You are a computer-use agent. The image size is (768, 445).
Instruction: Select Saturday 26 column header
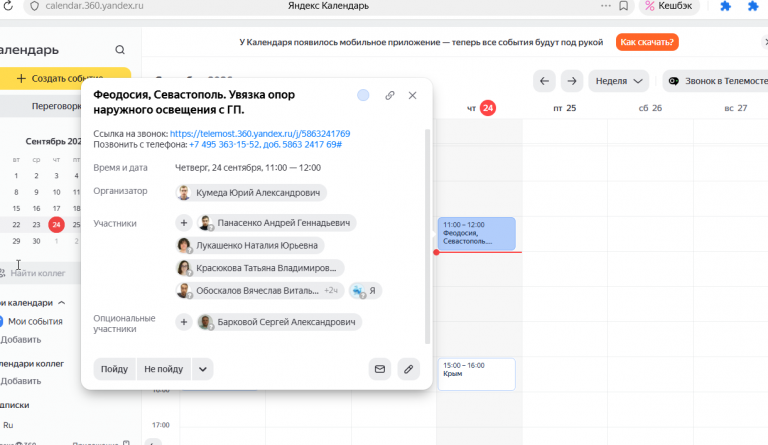coord(650,108)
